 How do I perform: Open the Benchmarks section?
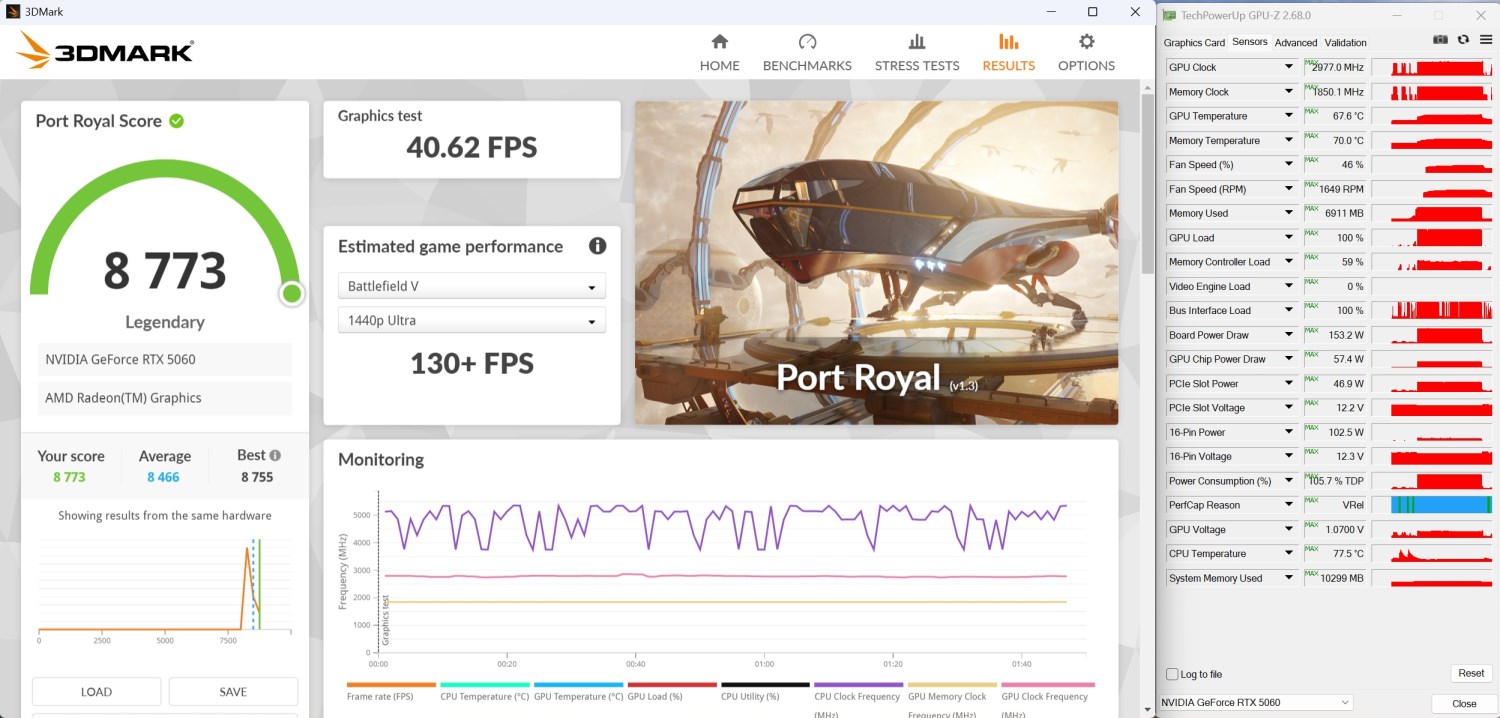tap(807, 53)
